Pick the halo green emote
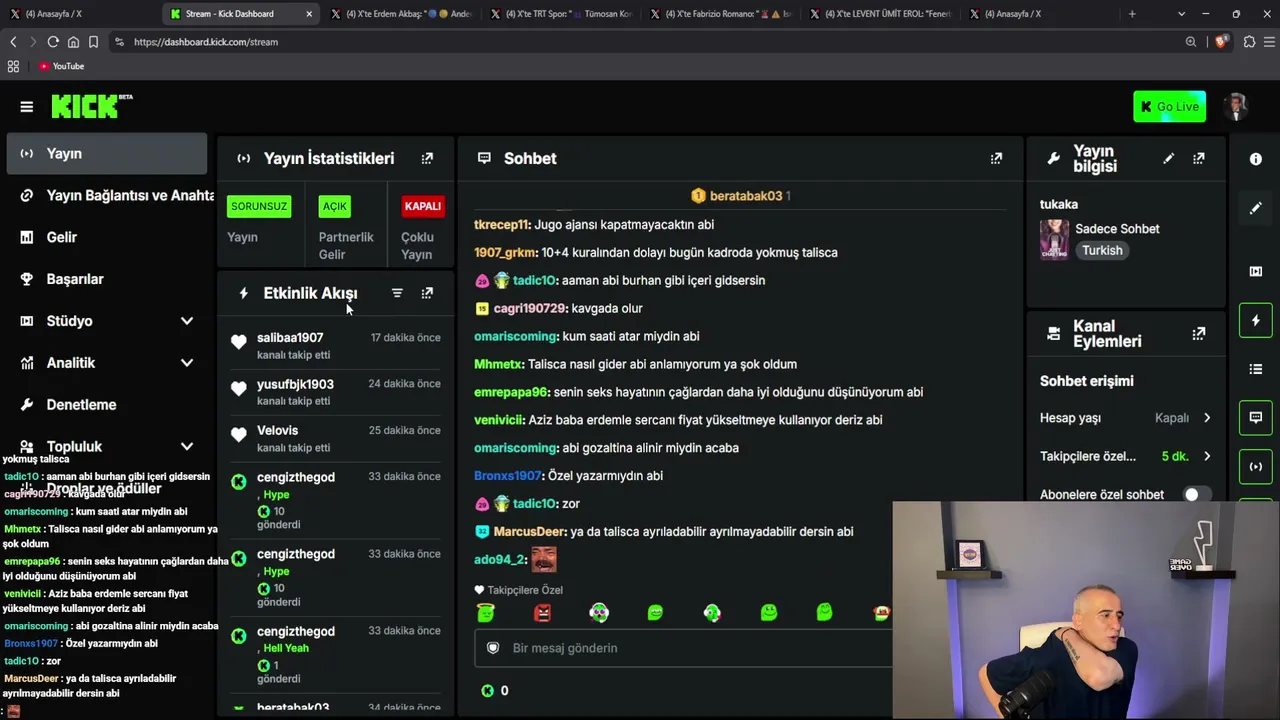 pos(486,612)
